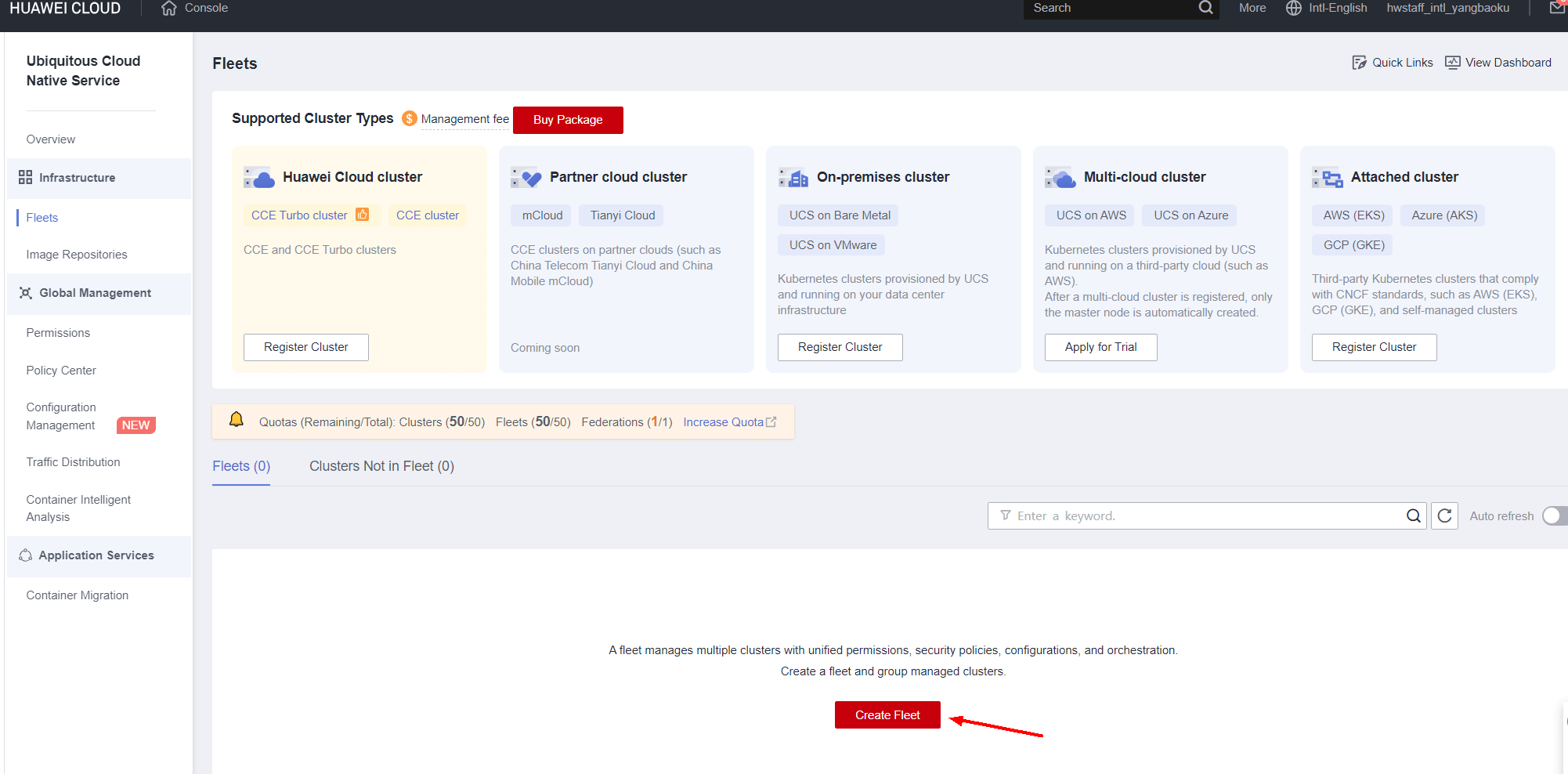Click the quota bell notification icon

point(237,421)
